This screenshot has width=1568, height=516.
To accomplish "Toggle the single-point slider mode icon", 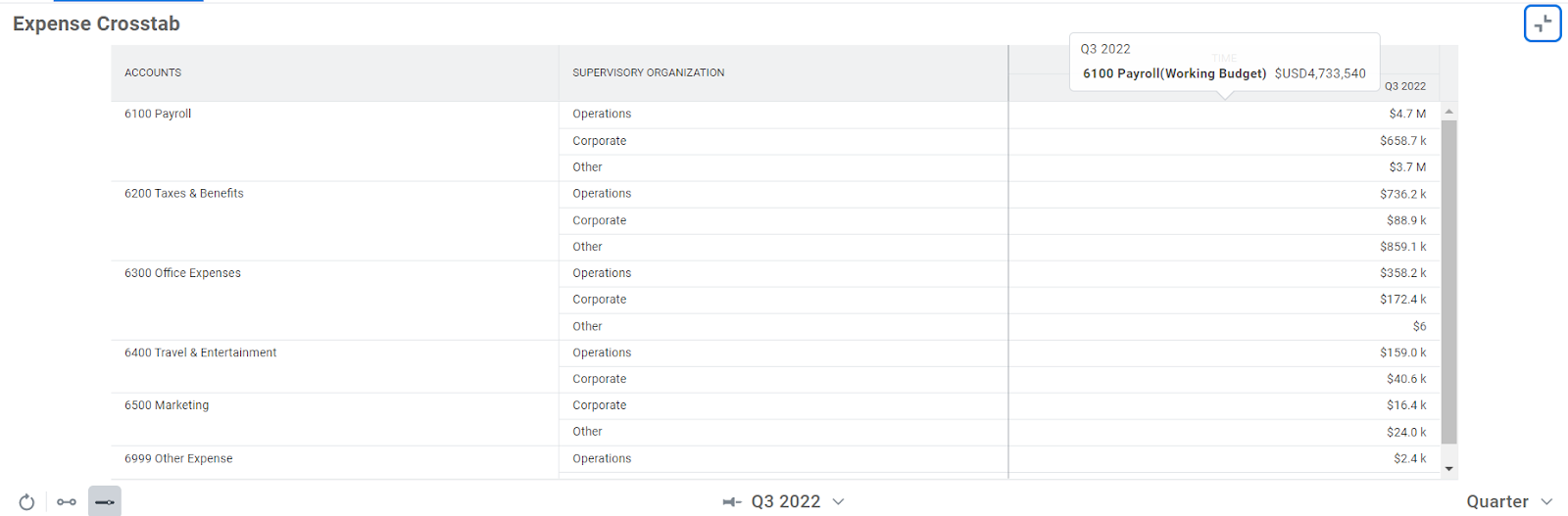I will coord(105,501).
